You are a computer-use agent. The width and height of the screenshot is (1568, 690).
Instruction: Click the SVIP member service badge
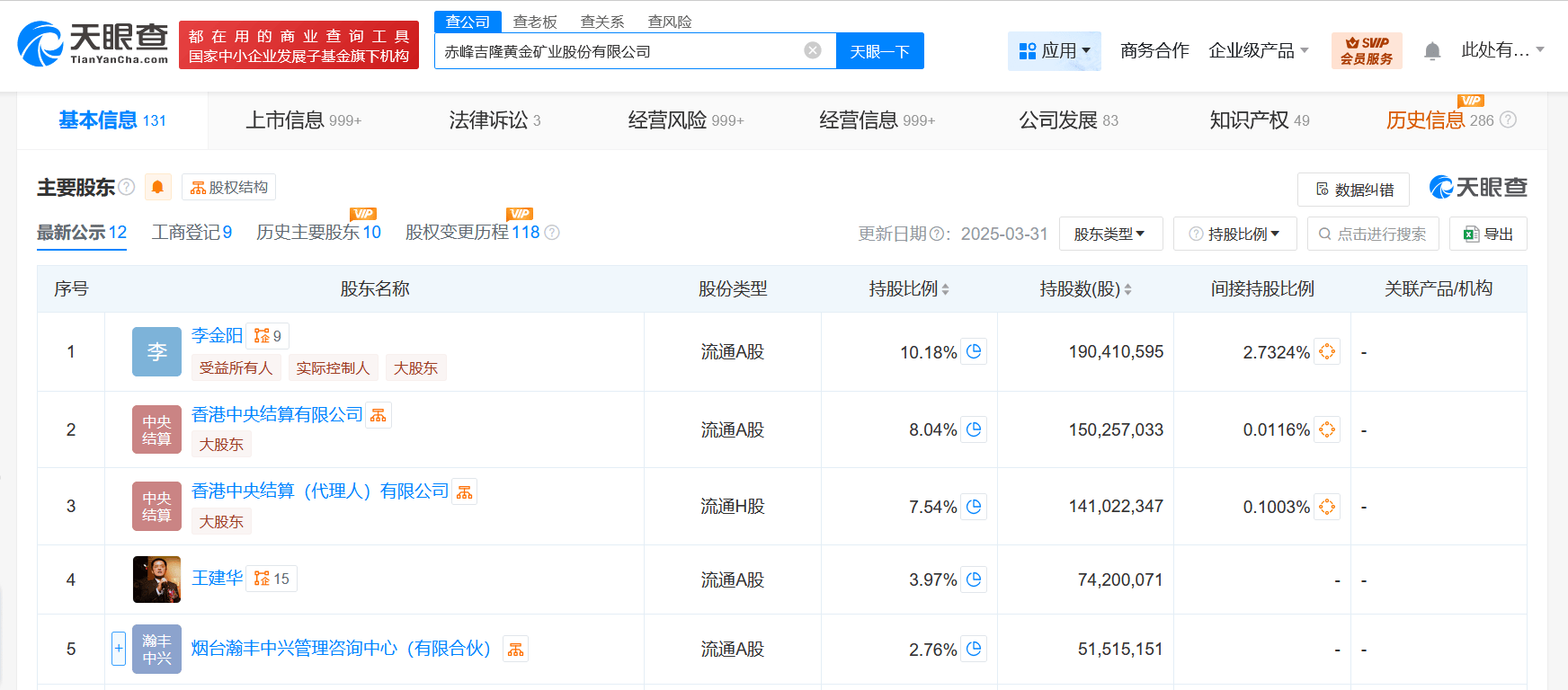pyautogui.click(x=1366, y=50)
